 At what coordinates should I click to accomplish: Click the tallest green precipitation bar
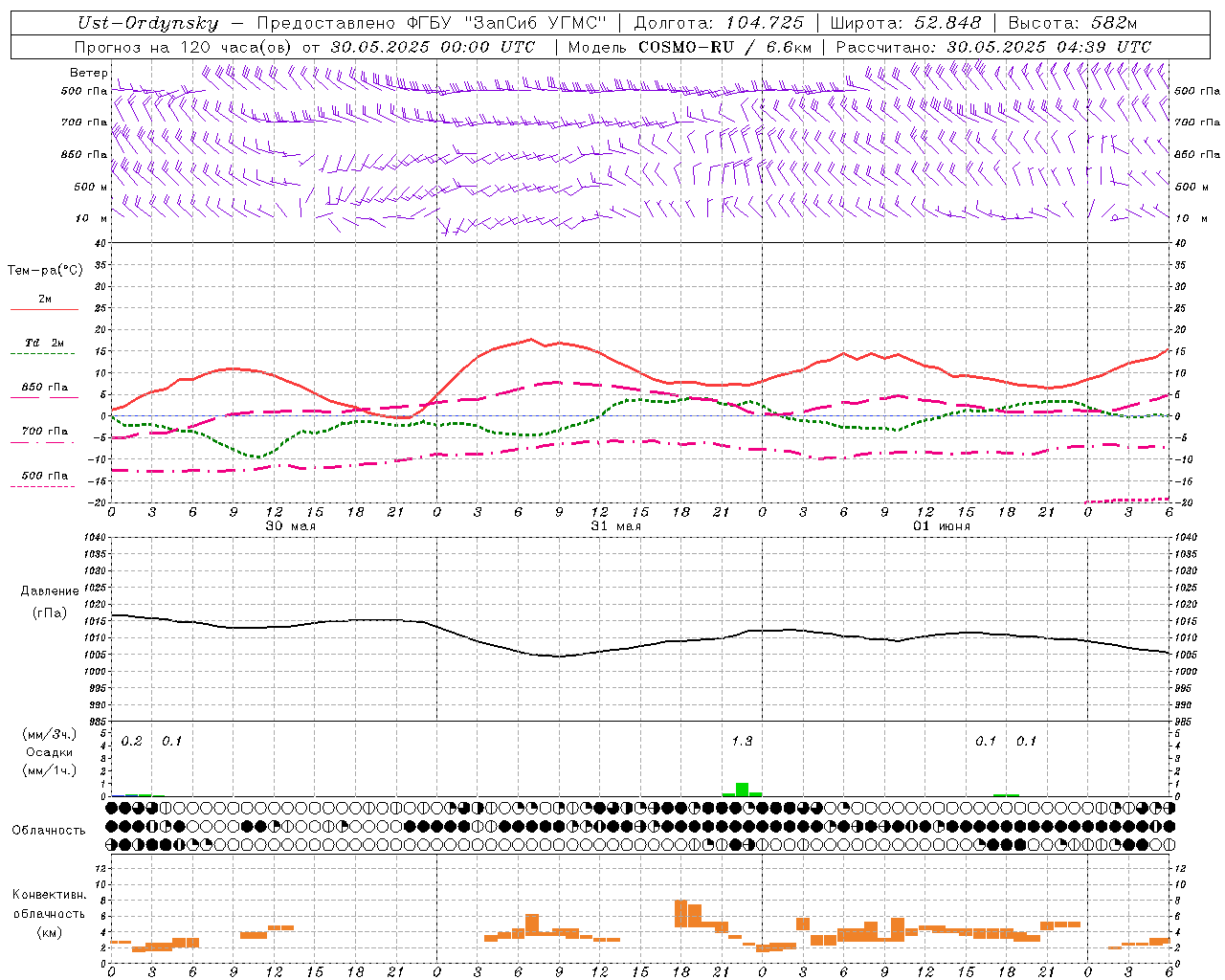(x=742, y=790)
